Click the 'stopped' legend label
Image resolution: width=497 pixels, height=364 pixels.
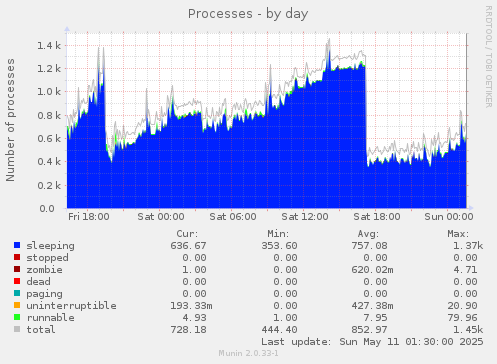(x=47, y=258)
